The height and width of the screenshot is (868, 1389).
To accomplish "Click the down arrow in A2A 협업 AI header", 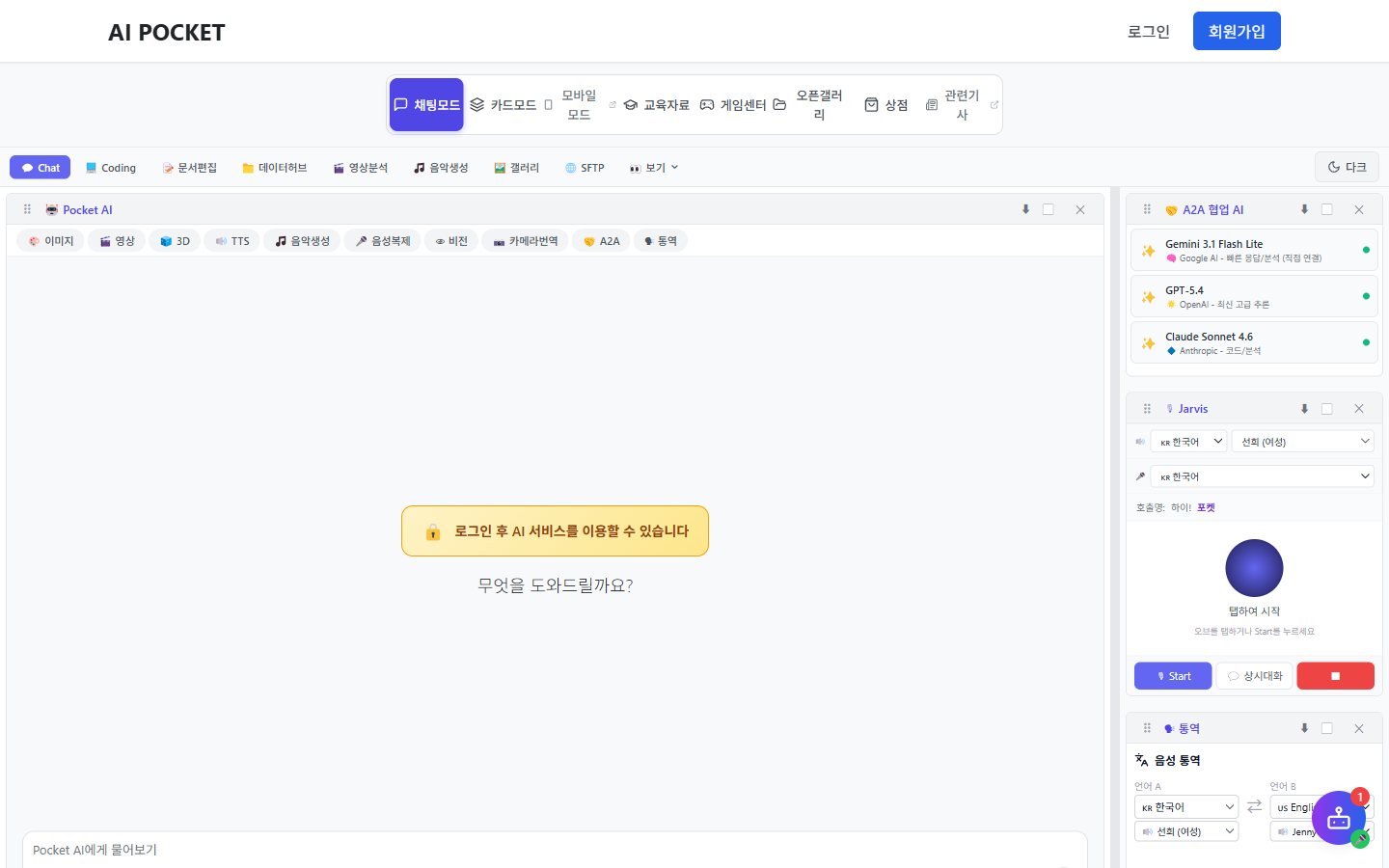I will pos(1304,209).
